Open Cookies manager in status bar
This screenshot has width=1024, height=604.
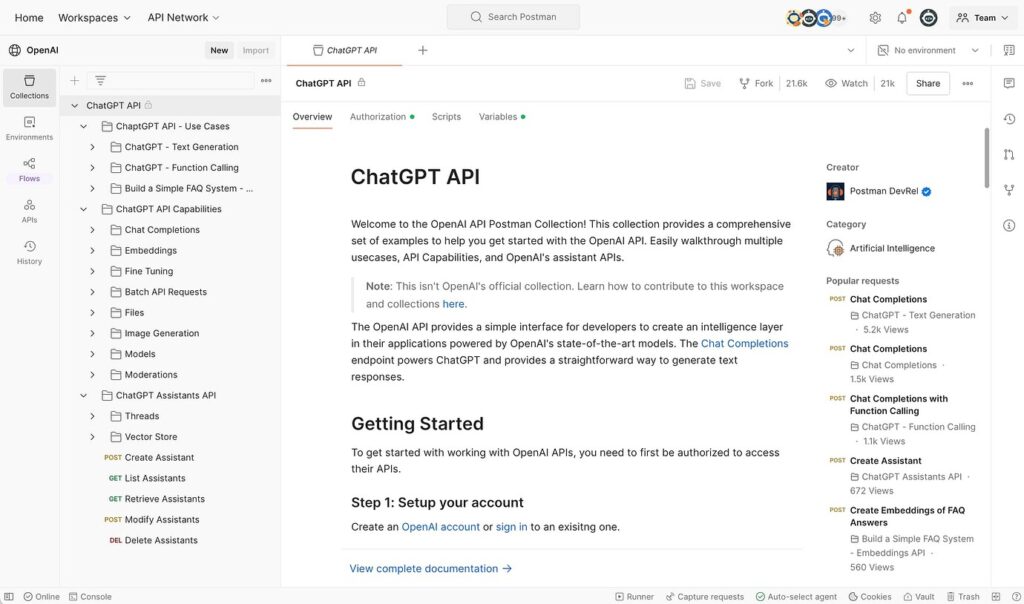point(870,597)
